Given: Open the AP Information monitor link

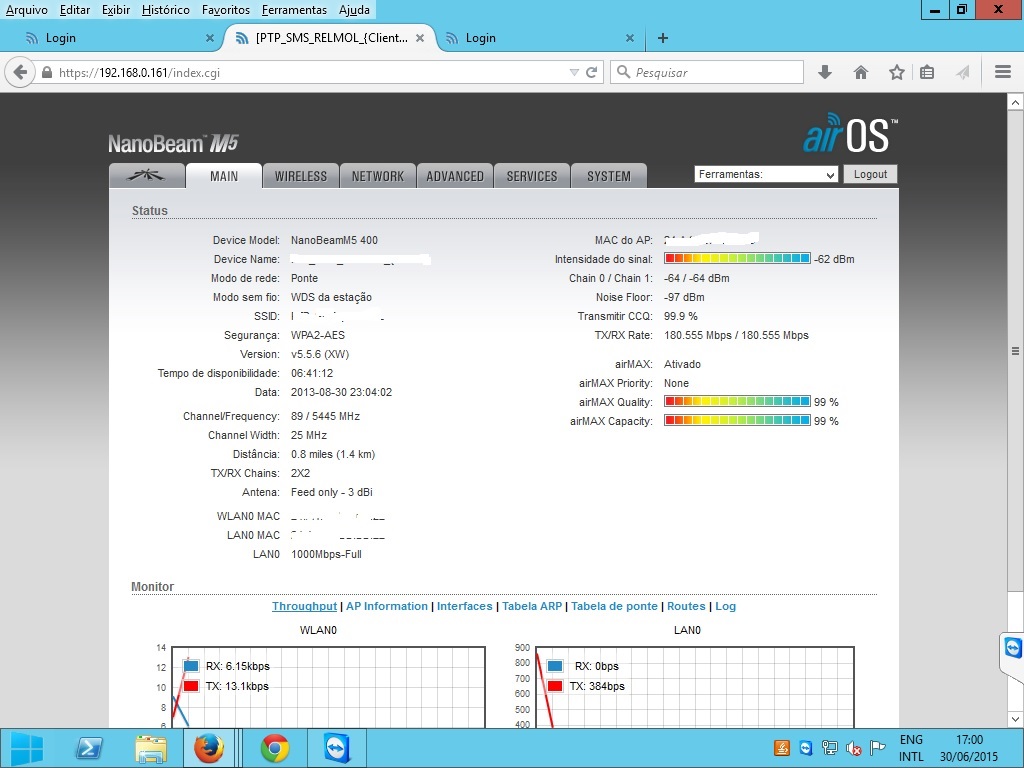Looking at the screenshot, I should pyautogui.click(x=386, y=606).
